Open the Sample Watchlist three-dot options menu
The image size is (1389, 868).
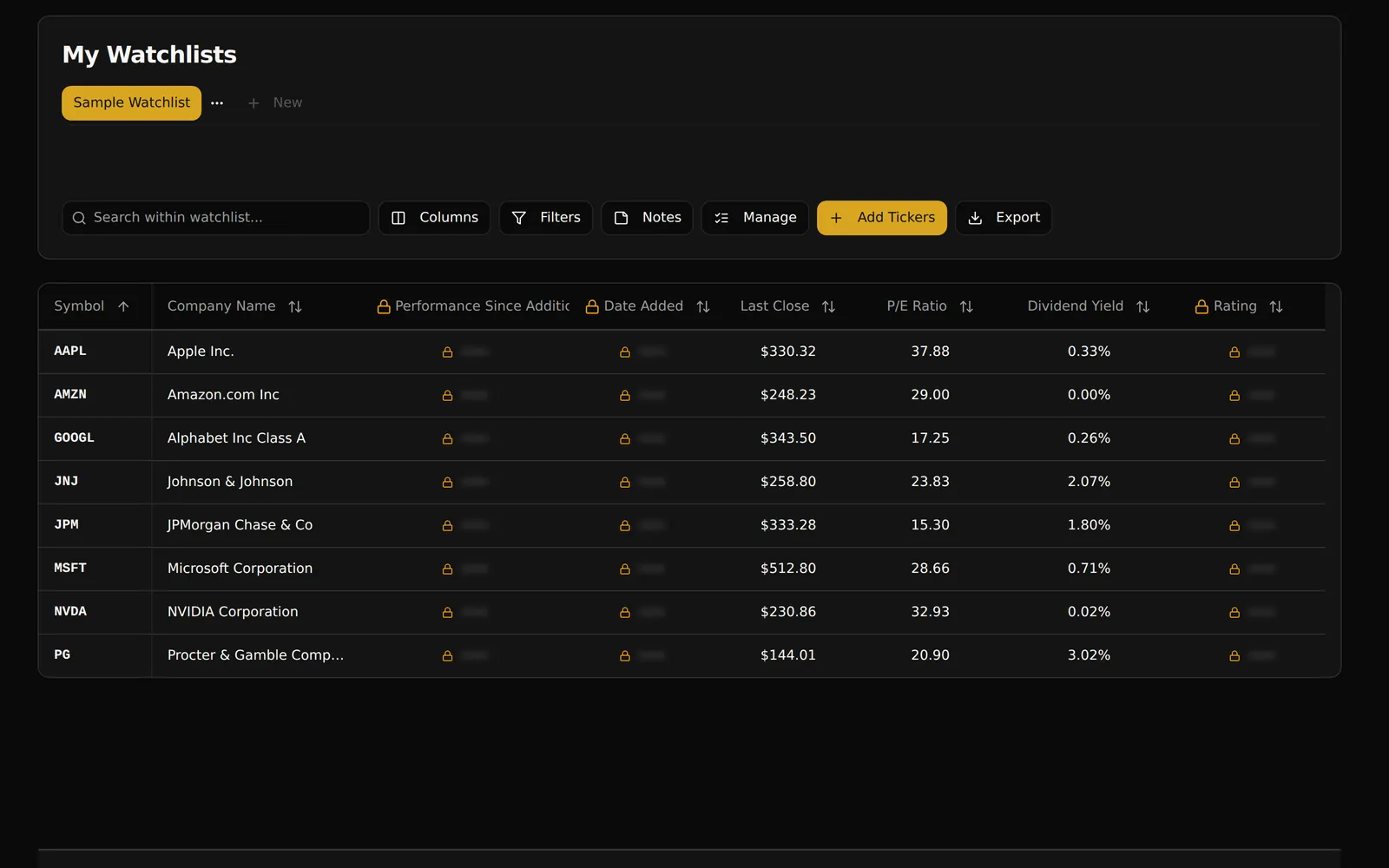point(217,103)
